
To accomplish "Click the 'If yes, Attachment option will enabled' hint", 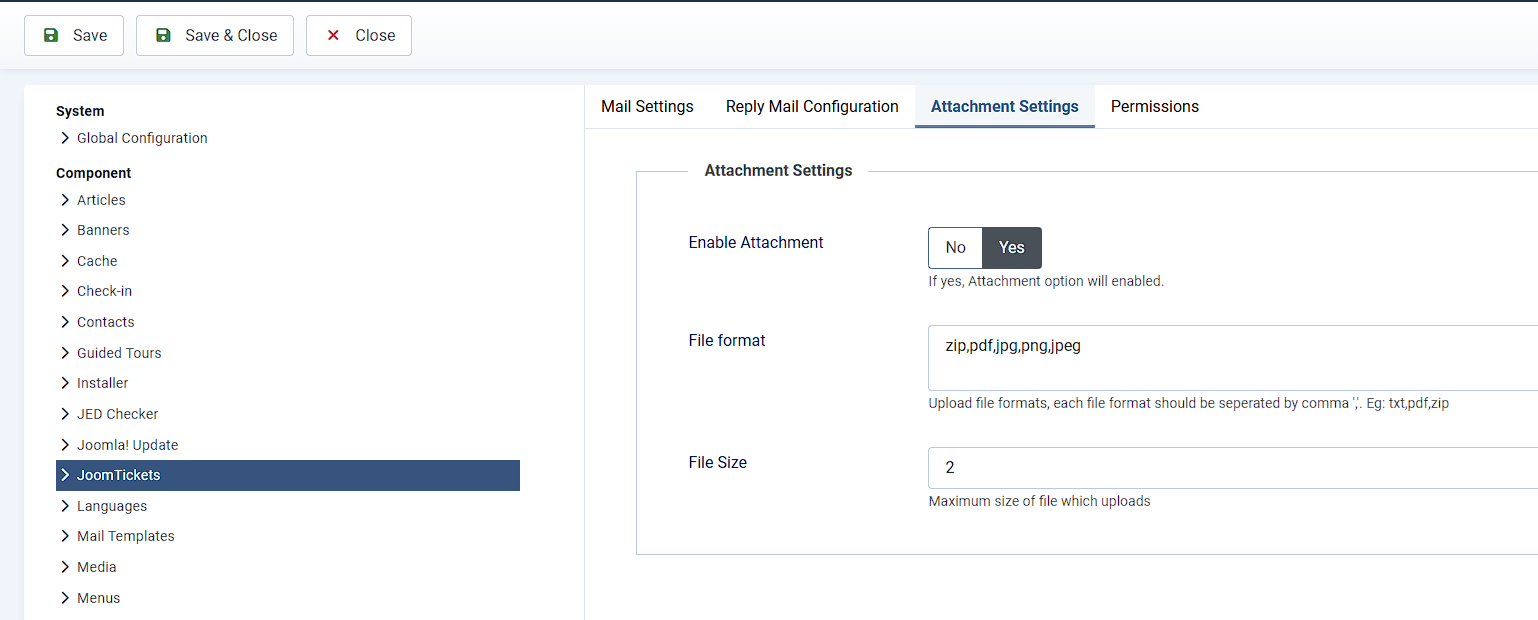I will coord(1046,281).
